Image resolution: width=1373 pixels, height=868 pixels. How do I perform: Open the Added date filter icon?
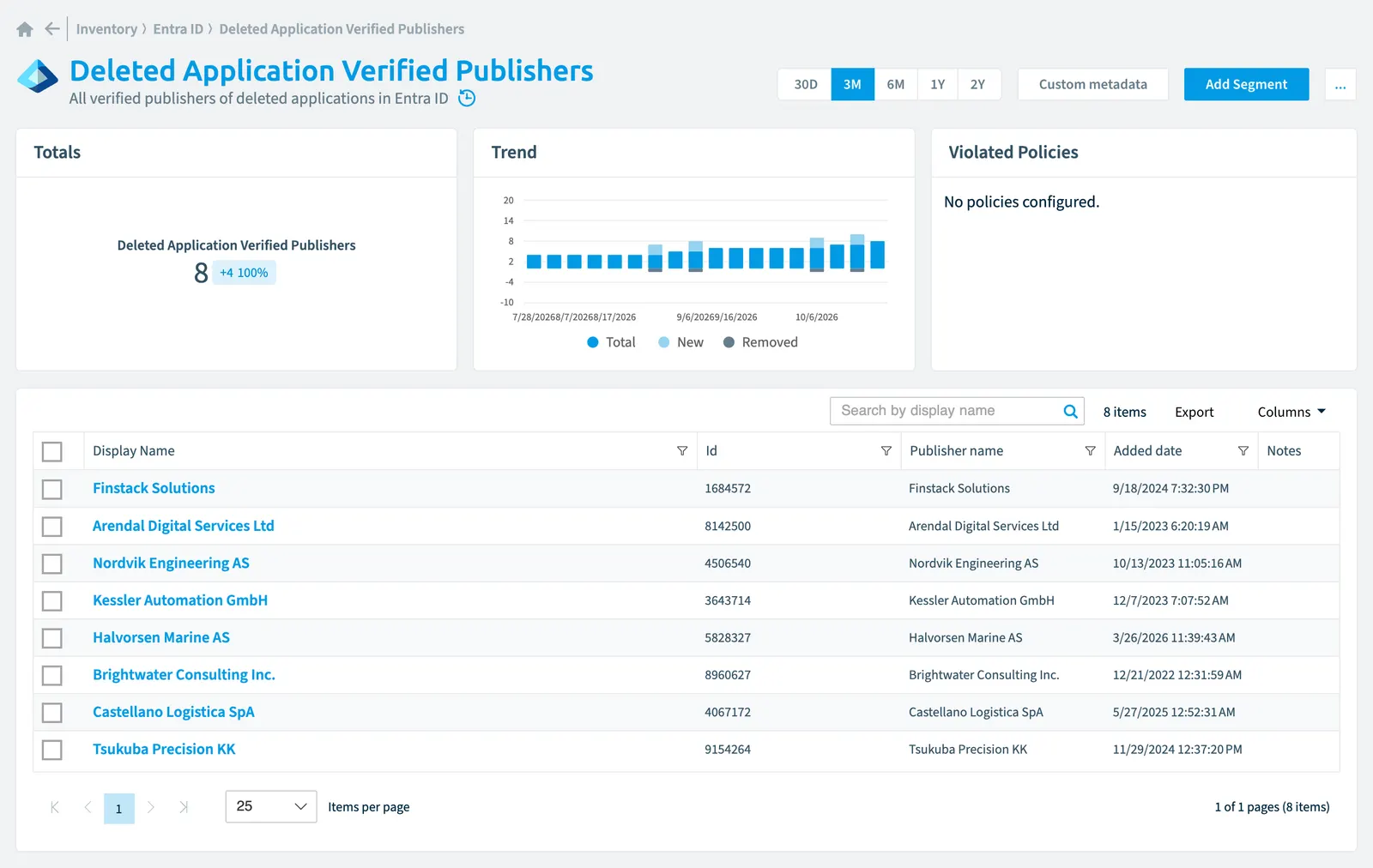click(1243, 450)
